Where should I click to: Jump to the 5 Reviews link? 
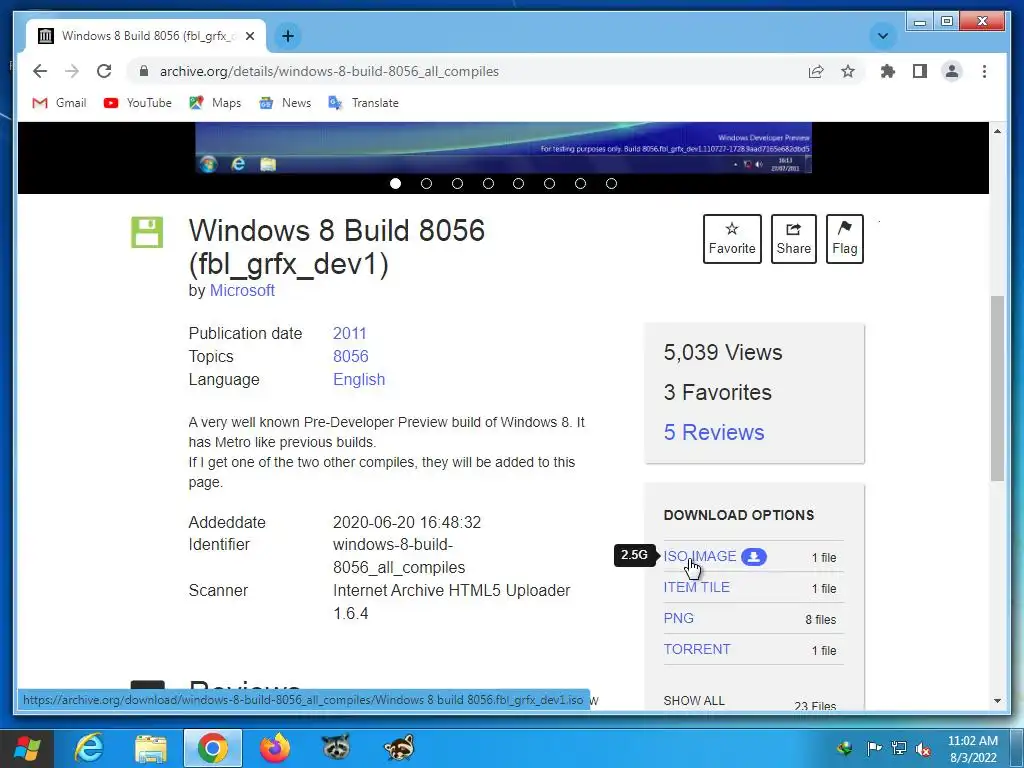tap(714, 432)
